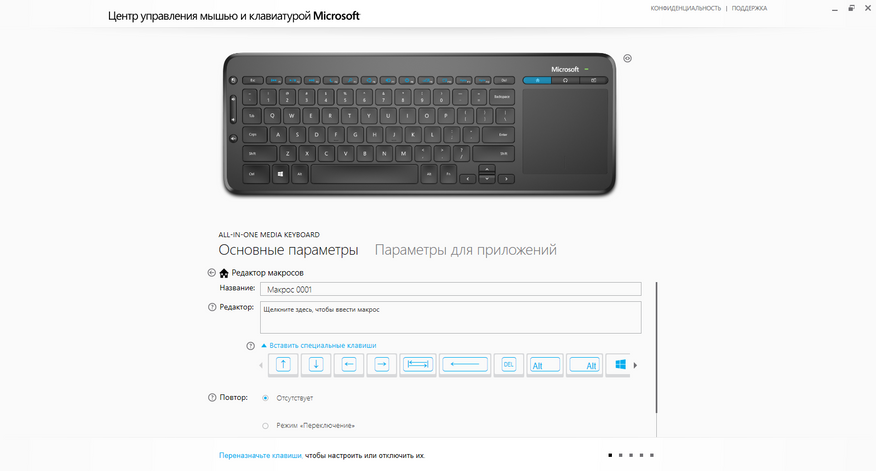Go back using the arrow beside Редактор макросов
The height and width of the screenshot is (471, 876).
(211, 273)
